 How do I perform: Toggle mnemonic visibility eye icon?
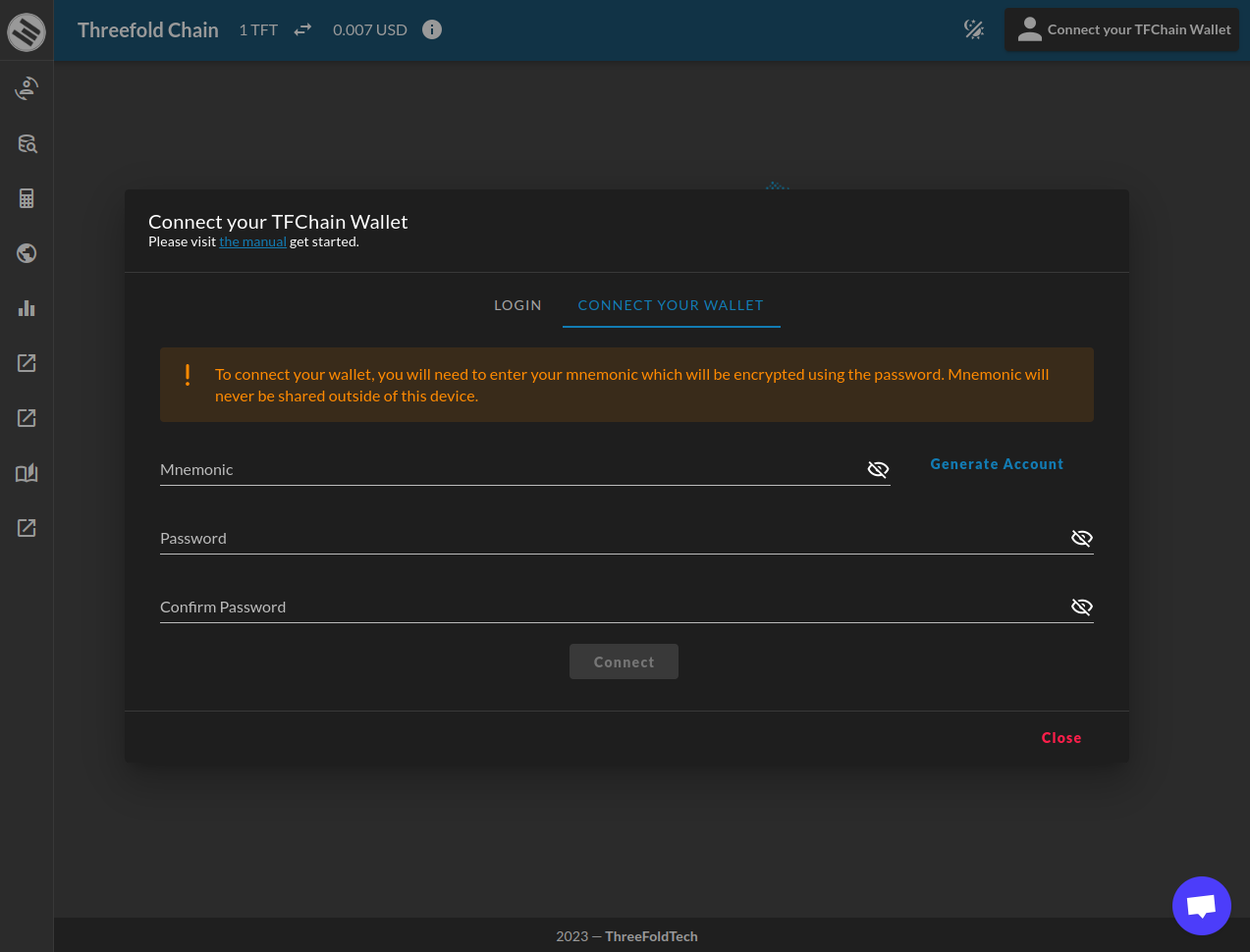coord(878,469)
